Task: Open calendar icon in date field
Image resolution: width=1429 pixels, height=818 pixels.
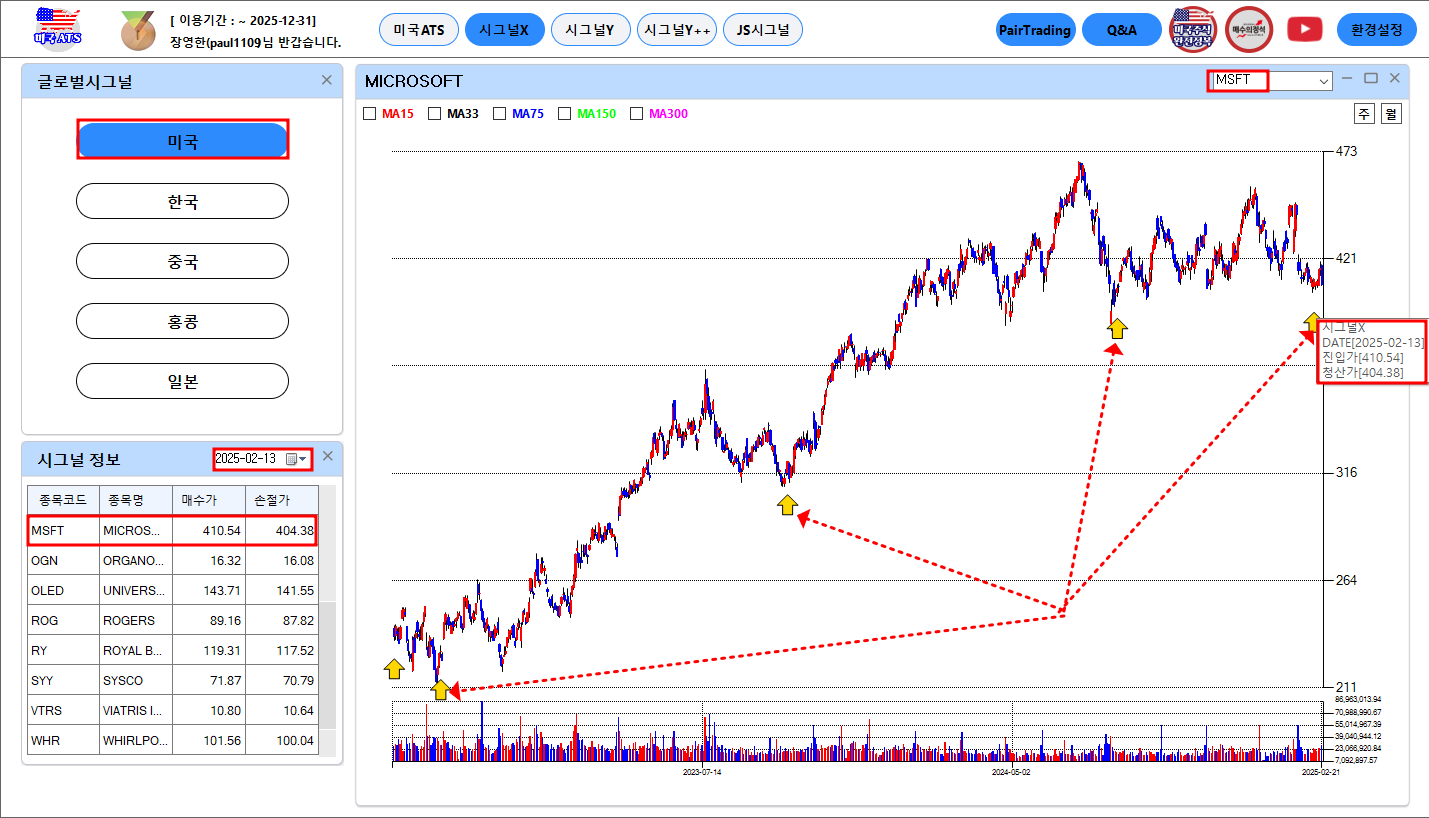Action: (x=292, y=458)
